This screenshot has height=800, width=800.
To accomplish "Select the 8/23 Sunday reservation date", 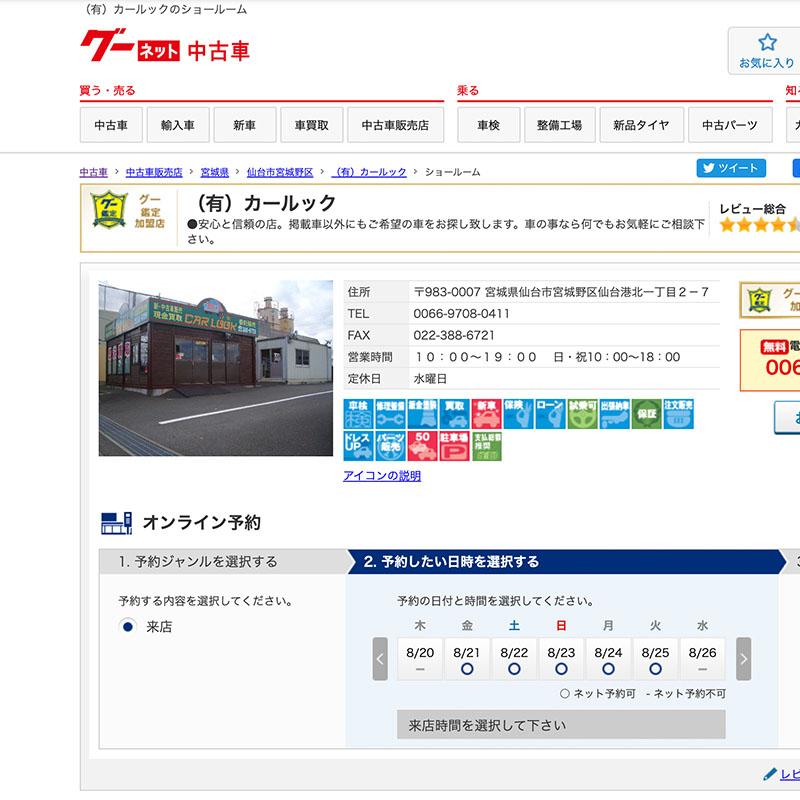I will pos(561,659).
